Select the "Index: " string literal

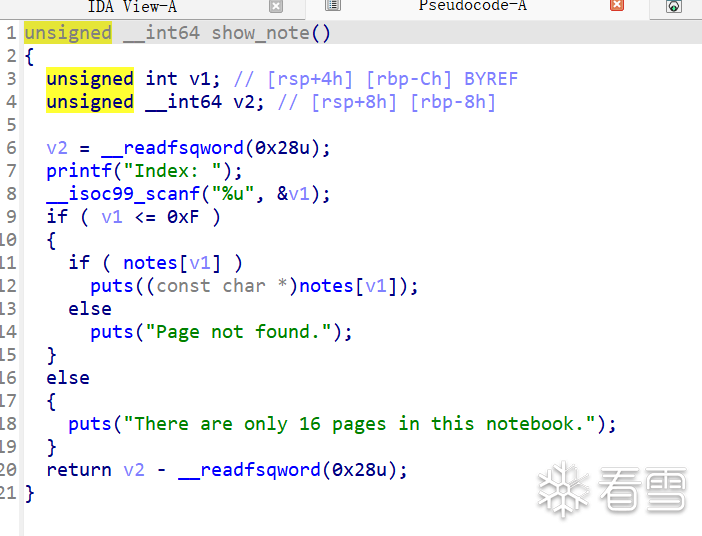tap(172, 171)
